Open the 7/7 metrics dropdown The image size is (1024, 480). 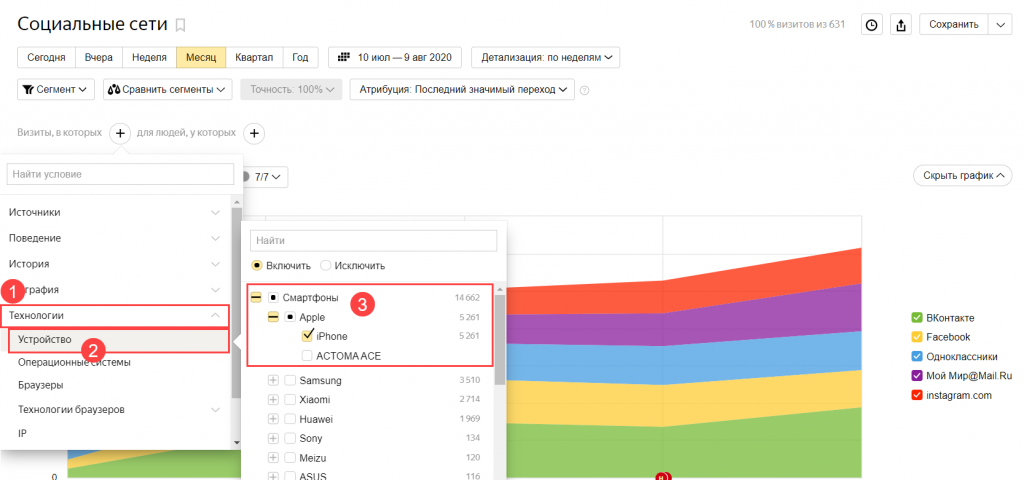pyautogui.click(x=268, y=176)
